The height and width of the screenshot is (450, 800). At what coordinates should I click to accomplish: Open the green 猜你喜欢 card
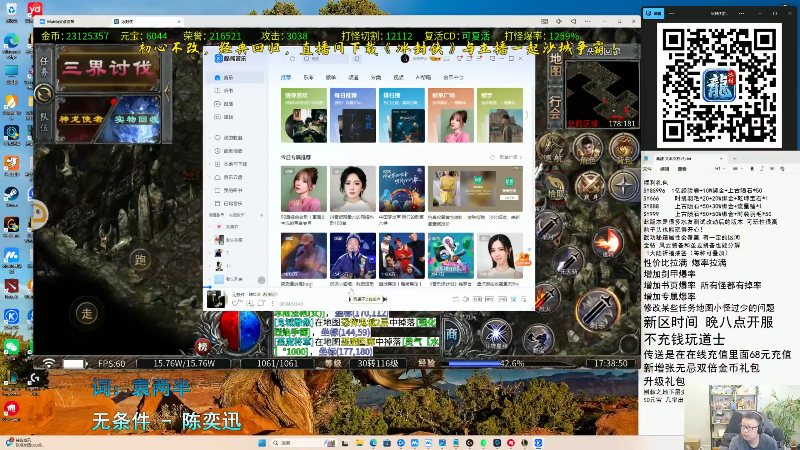point(304,115)
